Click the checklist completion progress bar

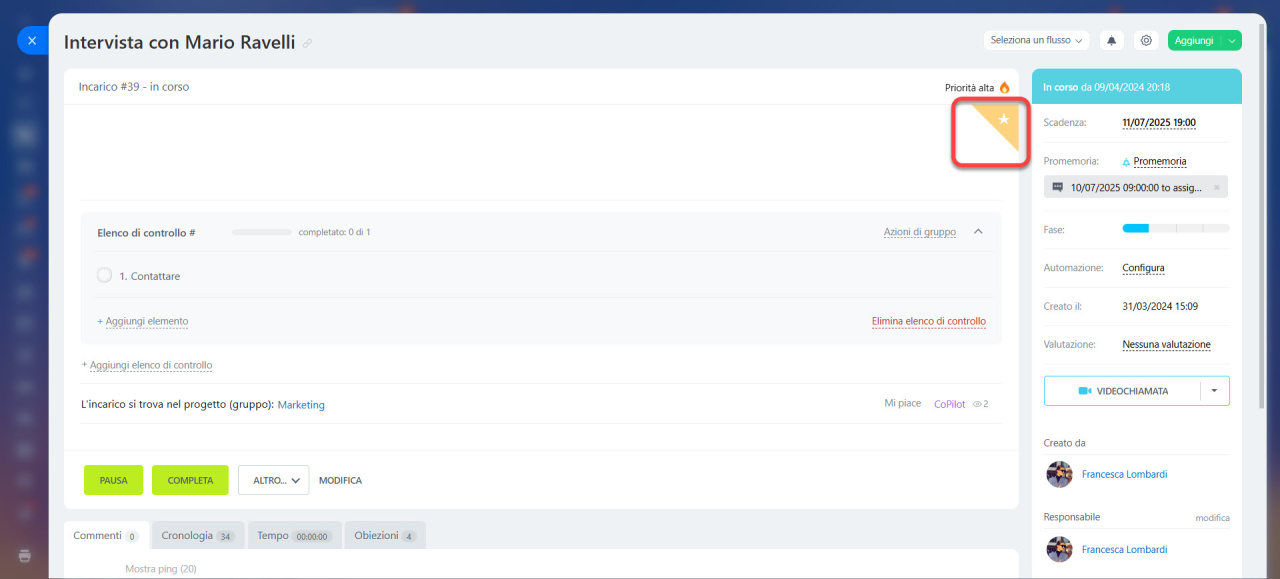[262, 232]
